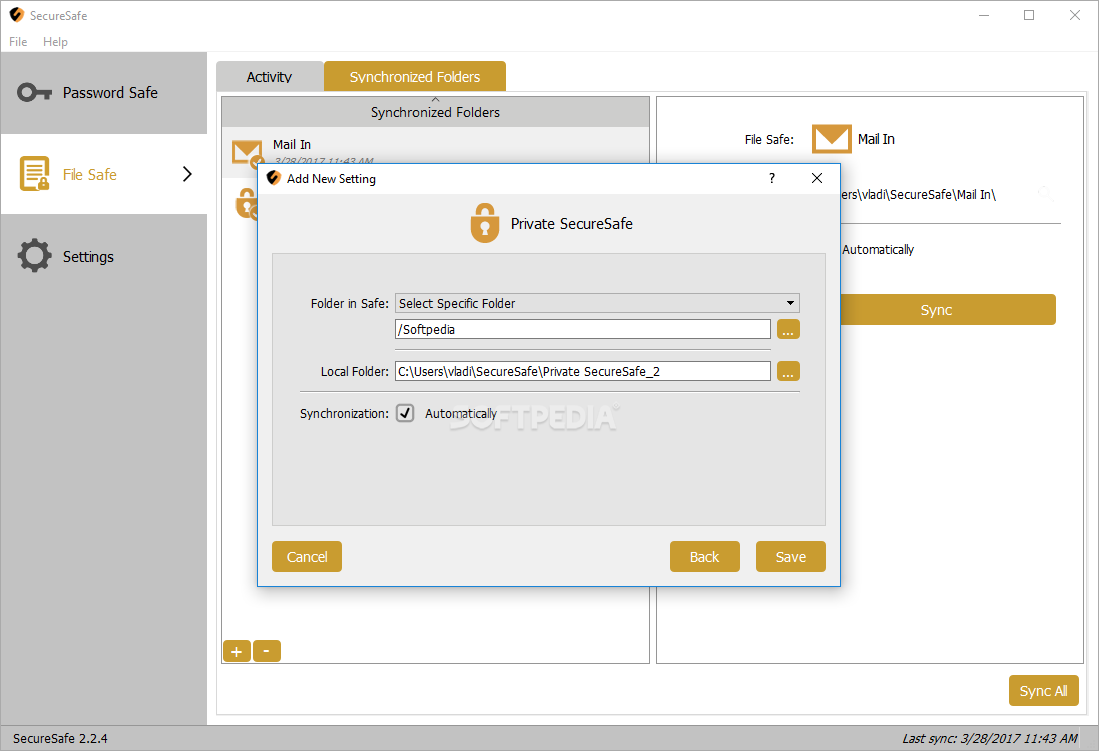This screenshot has width=1099, height=751.
Task: Click the SecureSafe shield icon in dialog title
Action: tap(273, 178)
